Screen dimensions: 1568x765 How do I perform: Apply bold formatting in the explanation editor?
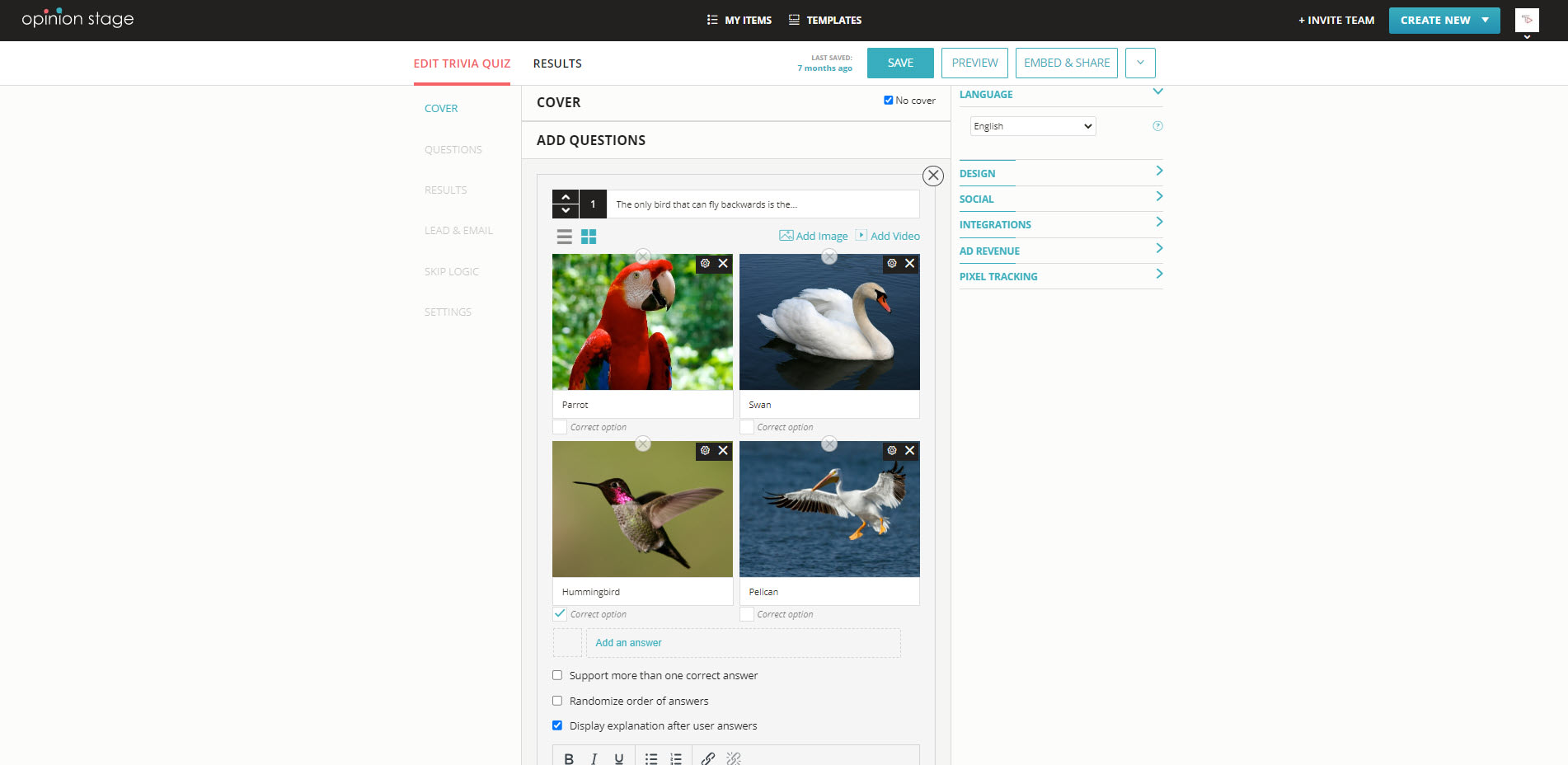click(x=569, y=758)
